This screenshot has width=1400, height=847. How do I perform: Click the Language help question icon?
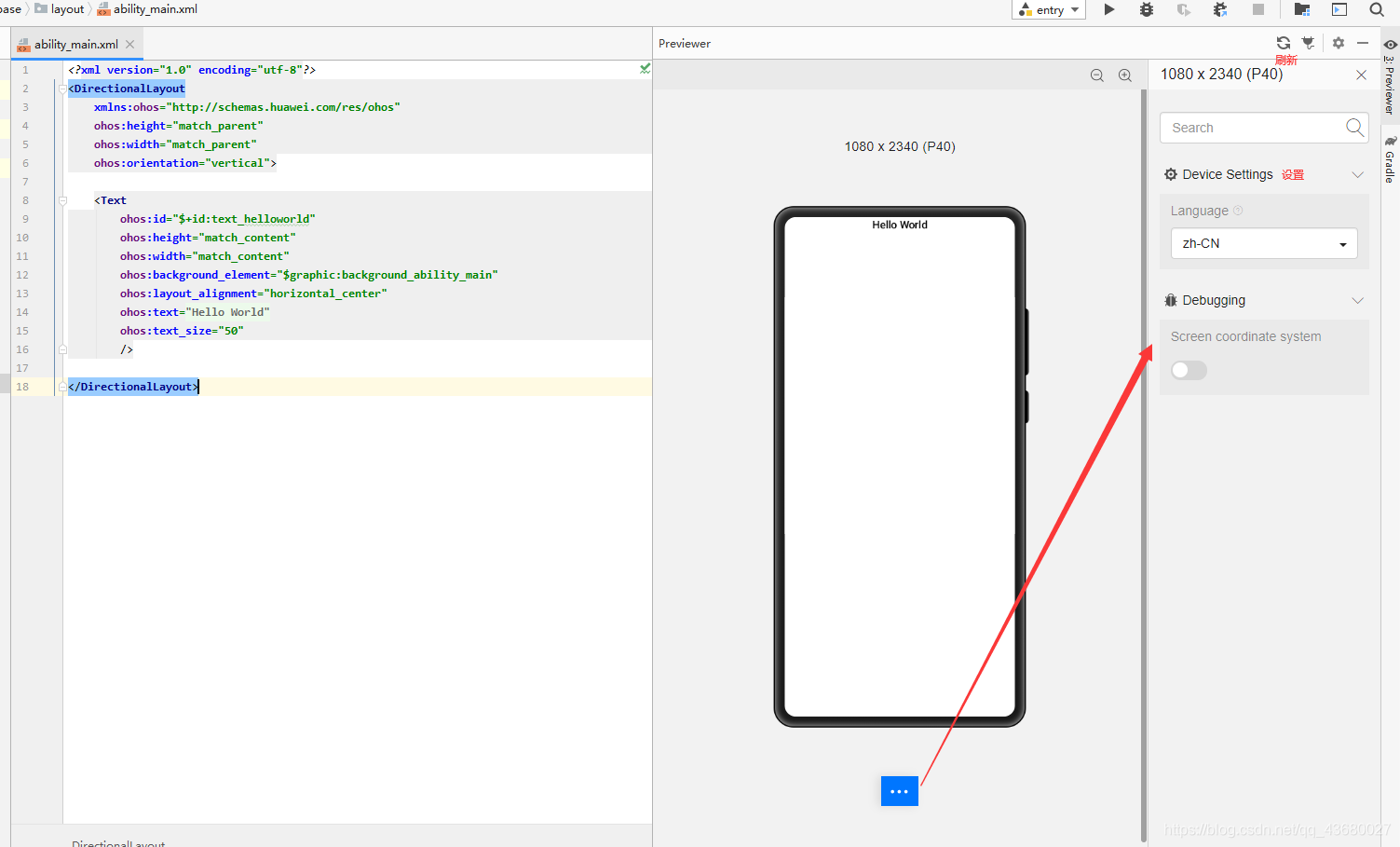[x=1238, y=211]
